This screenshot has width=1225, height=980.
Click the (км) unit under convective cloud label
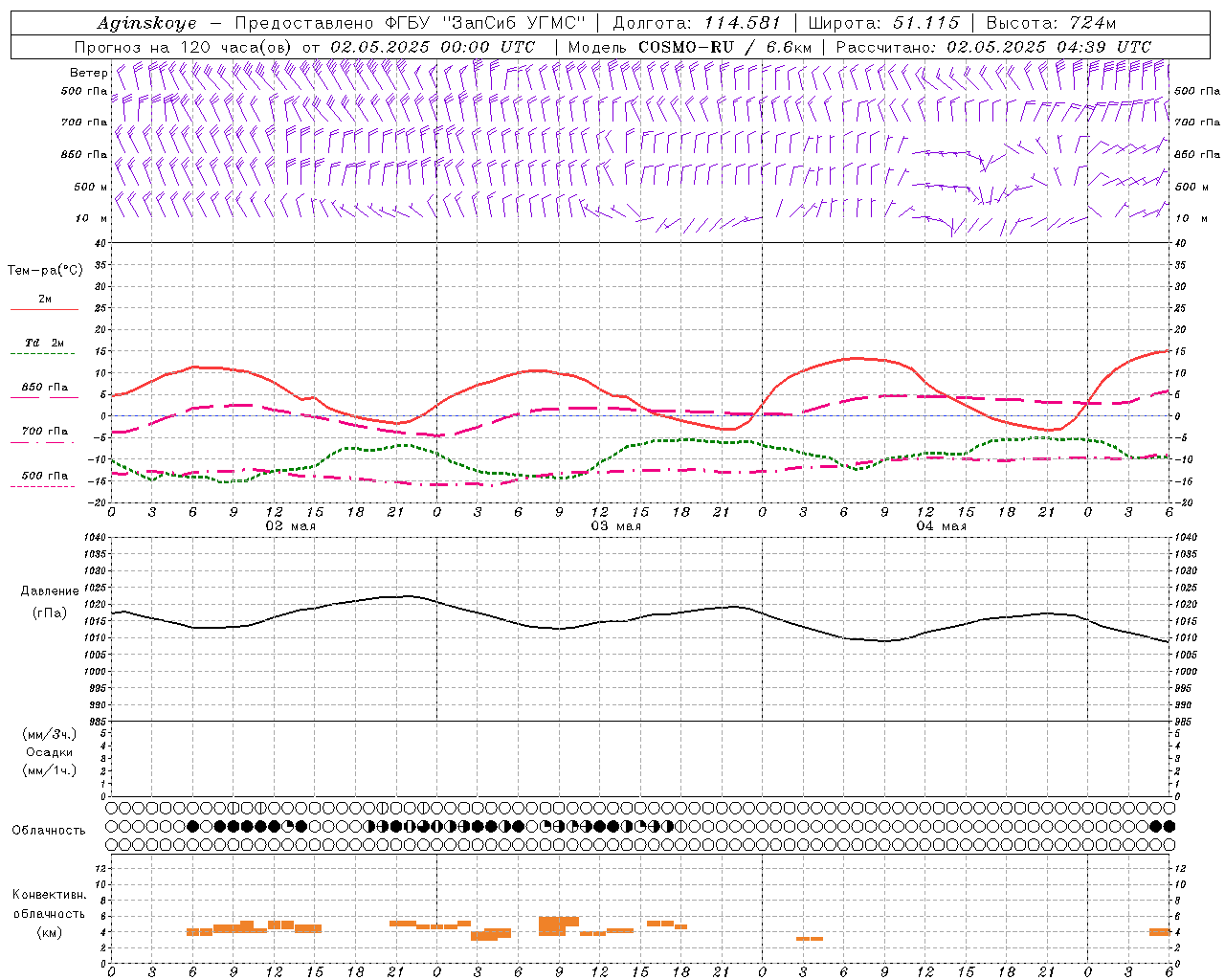click(49, 932)
